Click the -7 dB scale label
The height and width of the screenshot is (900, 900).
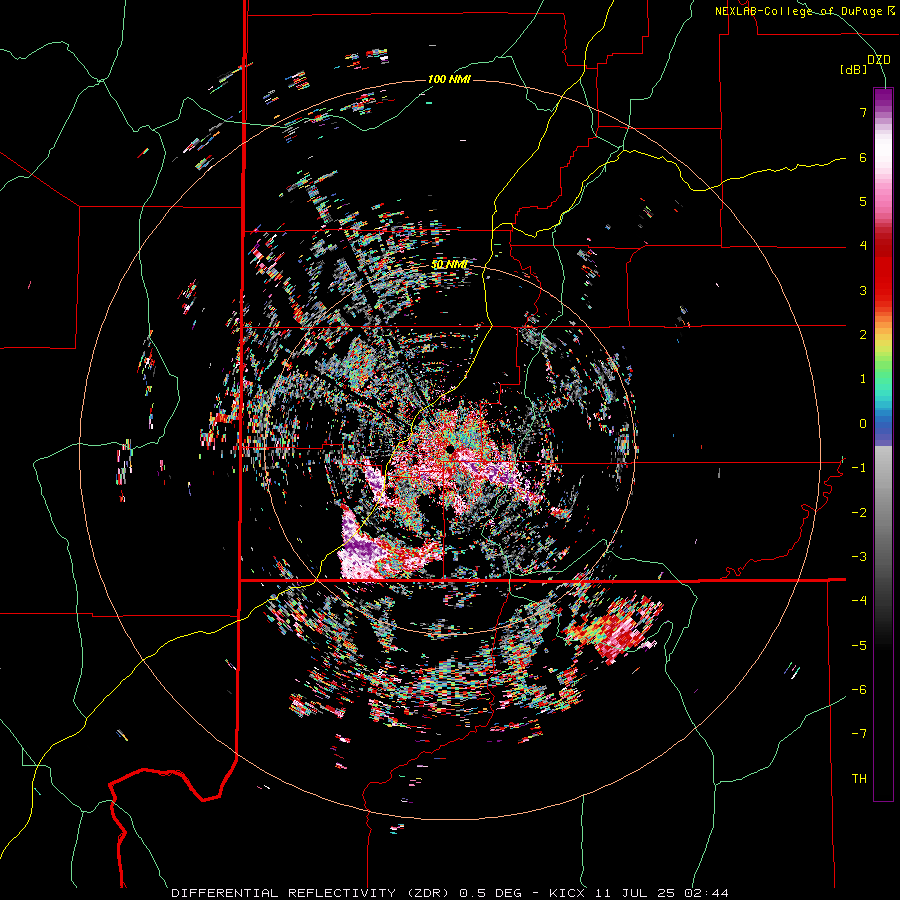tap(859, 734)
